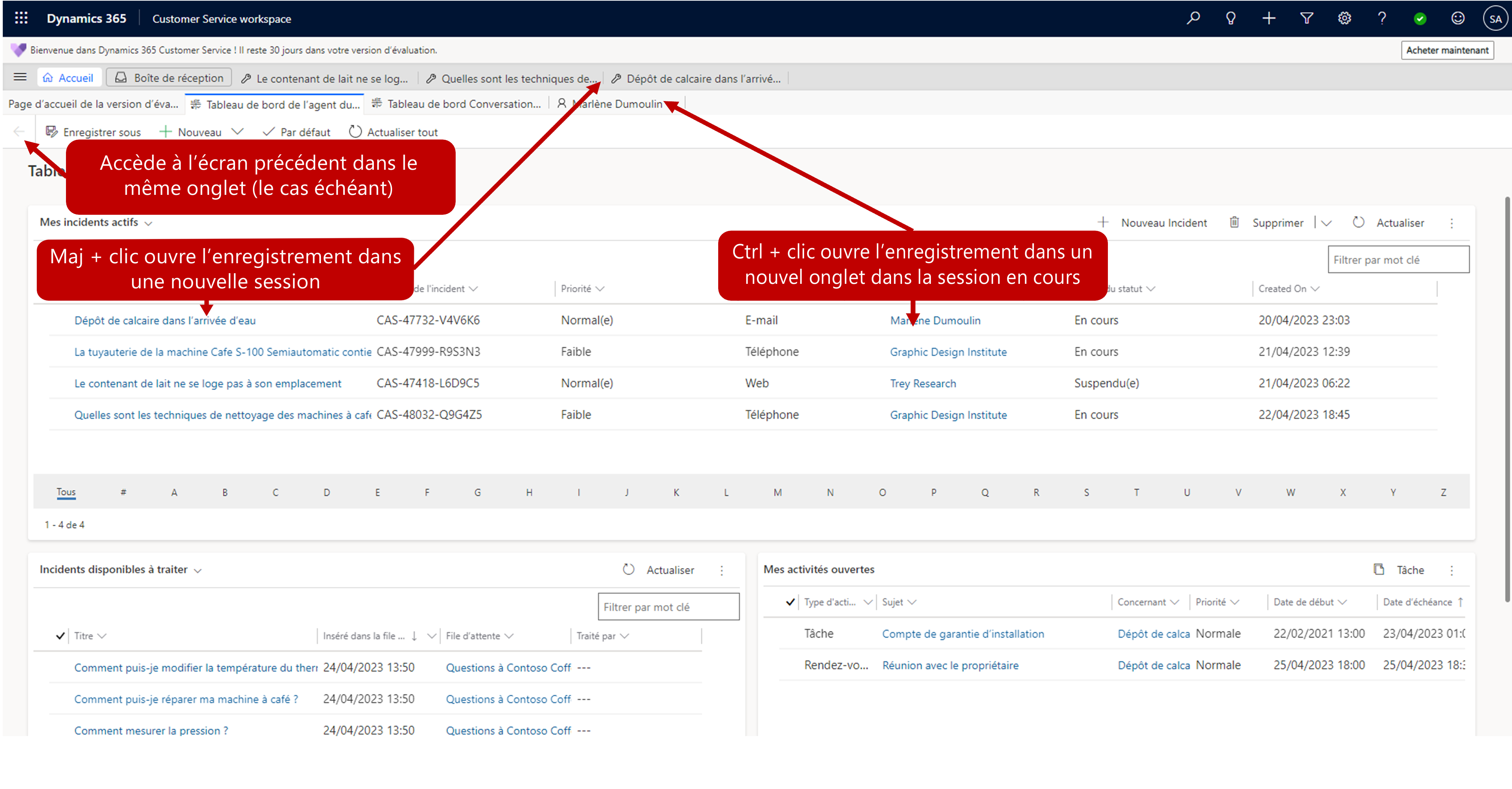Open customer link Trey Research
The width and height of the screenshot is (1512, 789).
[x=923, y=384]
